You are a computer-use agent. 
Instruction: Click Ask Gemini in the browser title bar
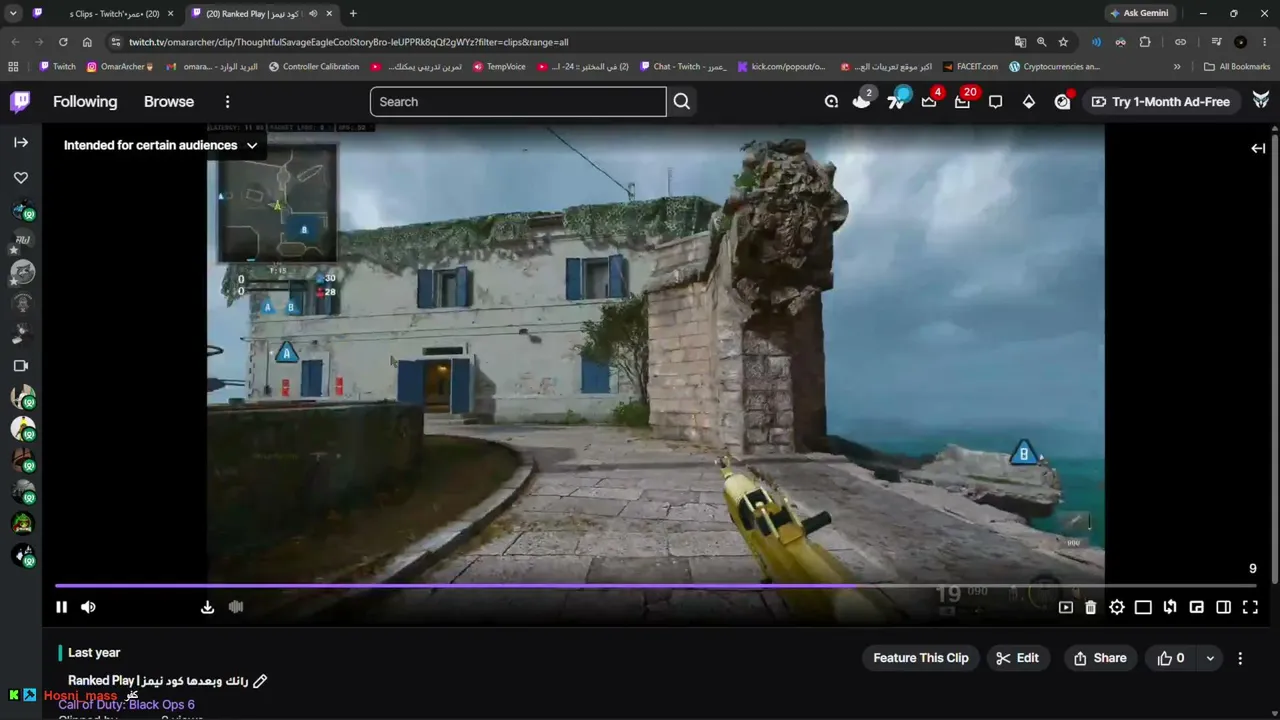pyautogui.click(x=1139, y=13)
